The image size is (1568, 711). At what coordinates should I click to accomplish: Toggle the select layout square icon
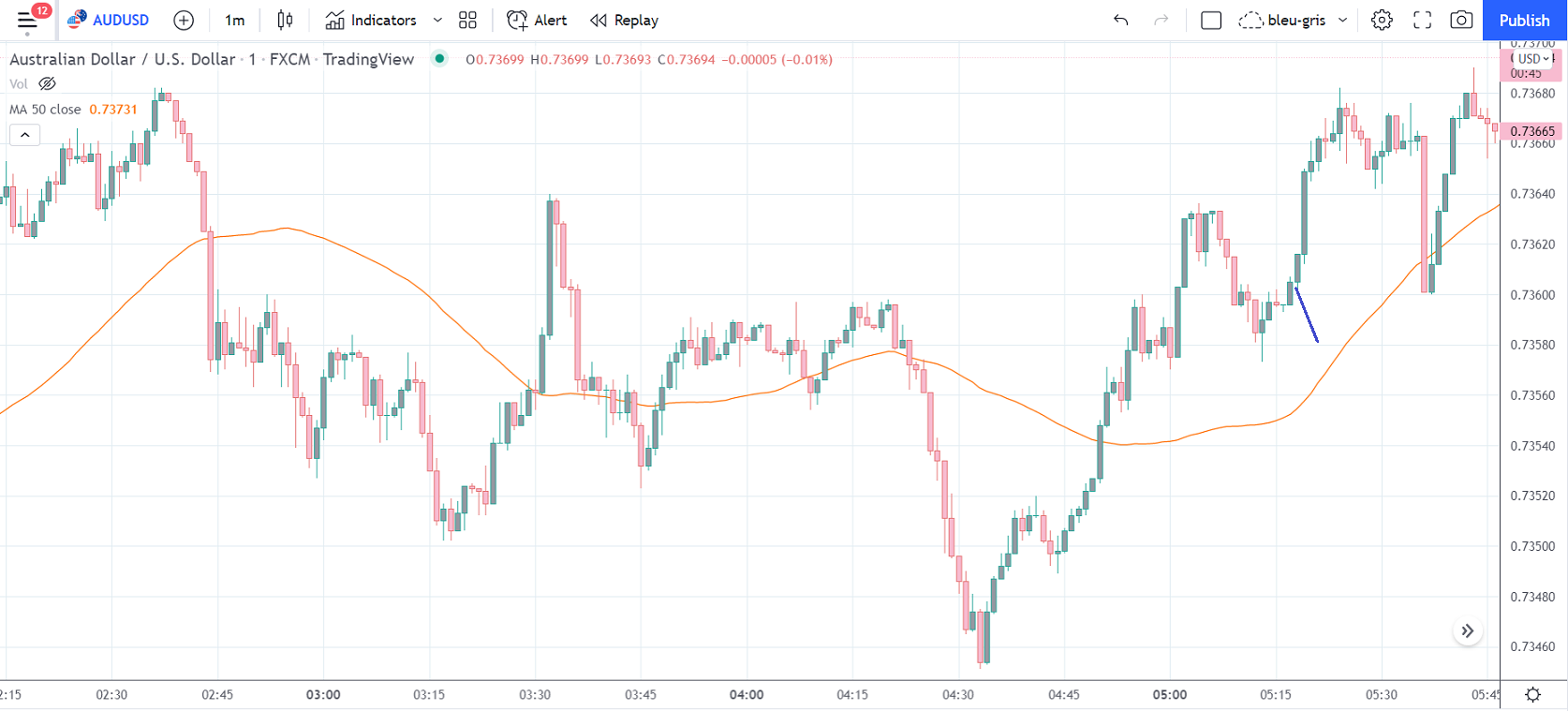[x=1210, y=20]
